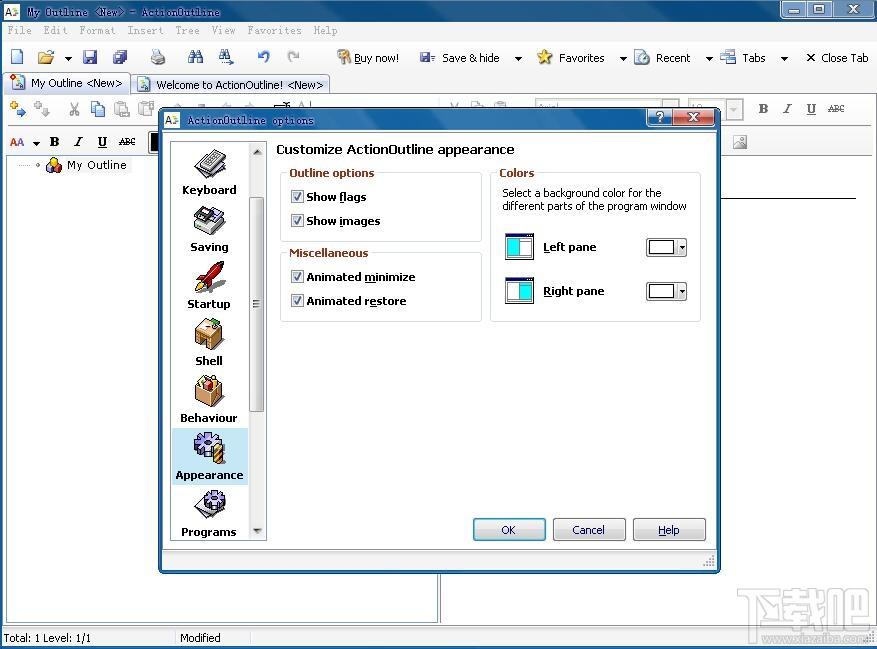
Task: Open the File menu
Action: (x=20, y=30)
